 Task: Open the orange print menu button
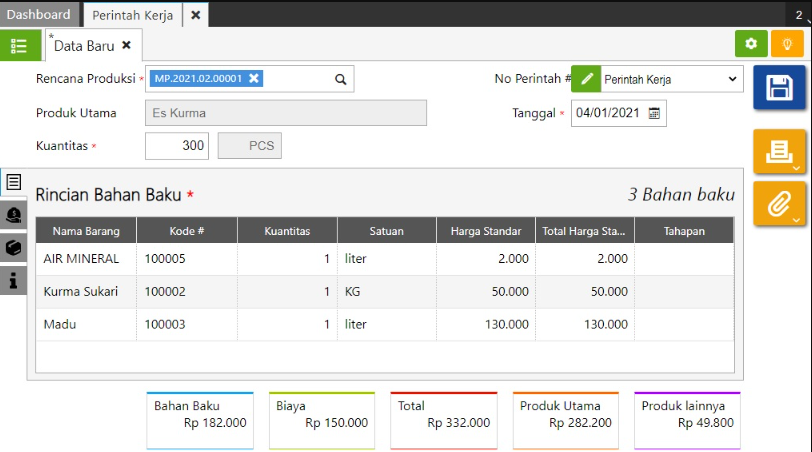(x=778, y=151)
